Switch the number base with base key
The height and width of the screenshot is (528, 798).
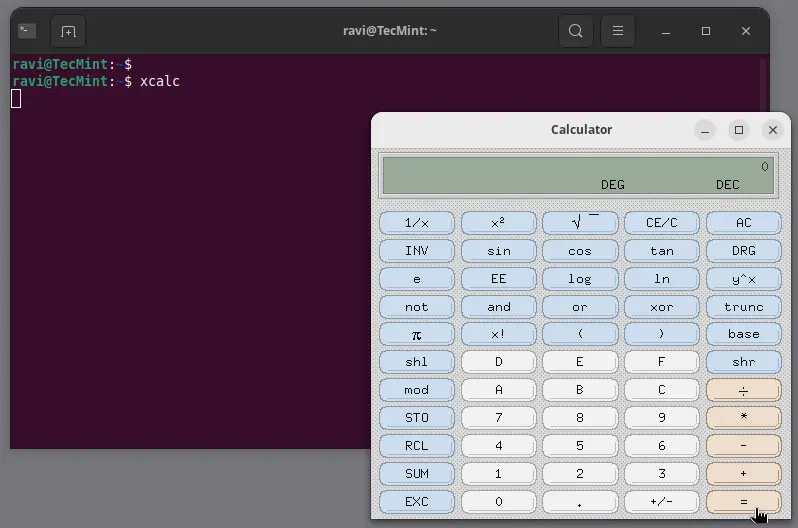pos(744,334)
